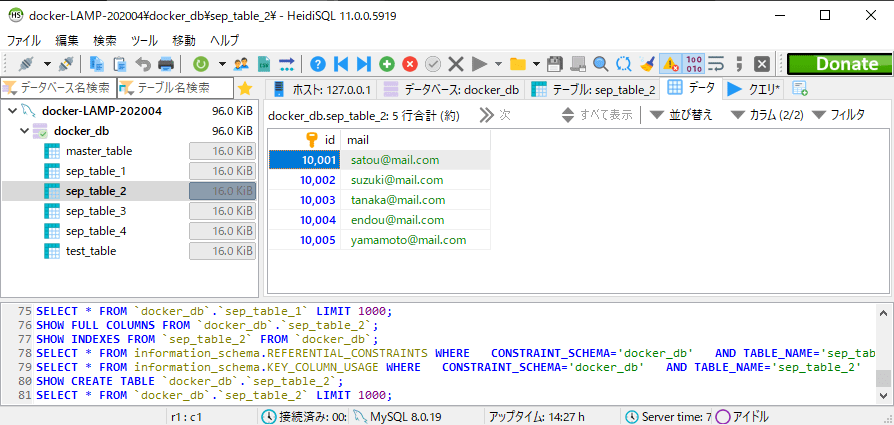Select sep_table_1 in the tree
894x425 pixels.
tap(96, 171)
